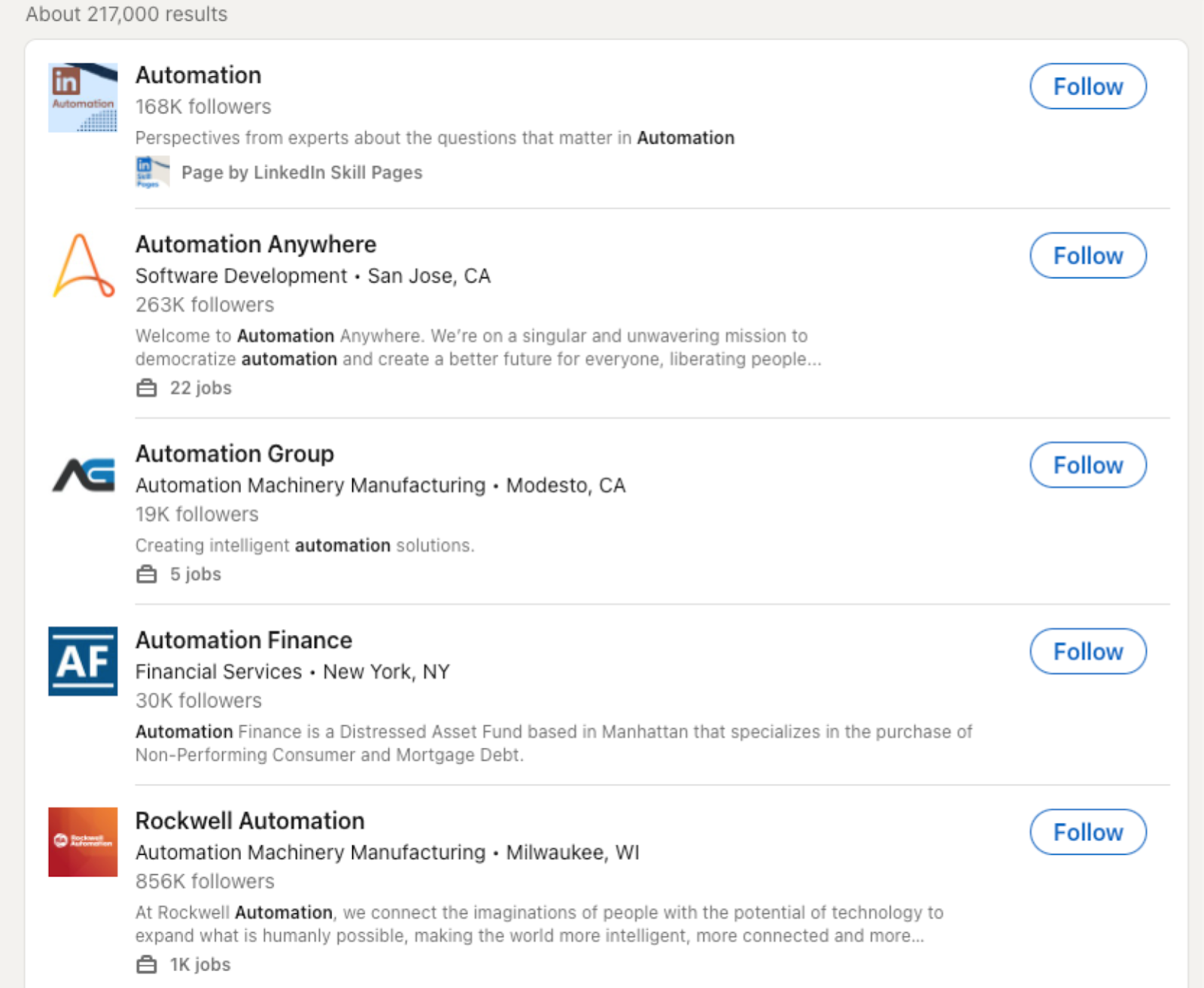Follow Automation Finance
The width and height of the screenshot is (1204, 988).
point(1087,652)
